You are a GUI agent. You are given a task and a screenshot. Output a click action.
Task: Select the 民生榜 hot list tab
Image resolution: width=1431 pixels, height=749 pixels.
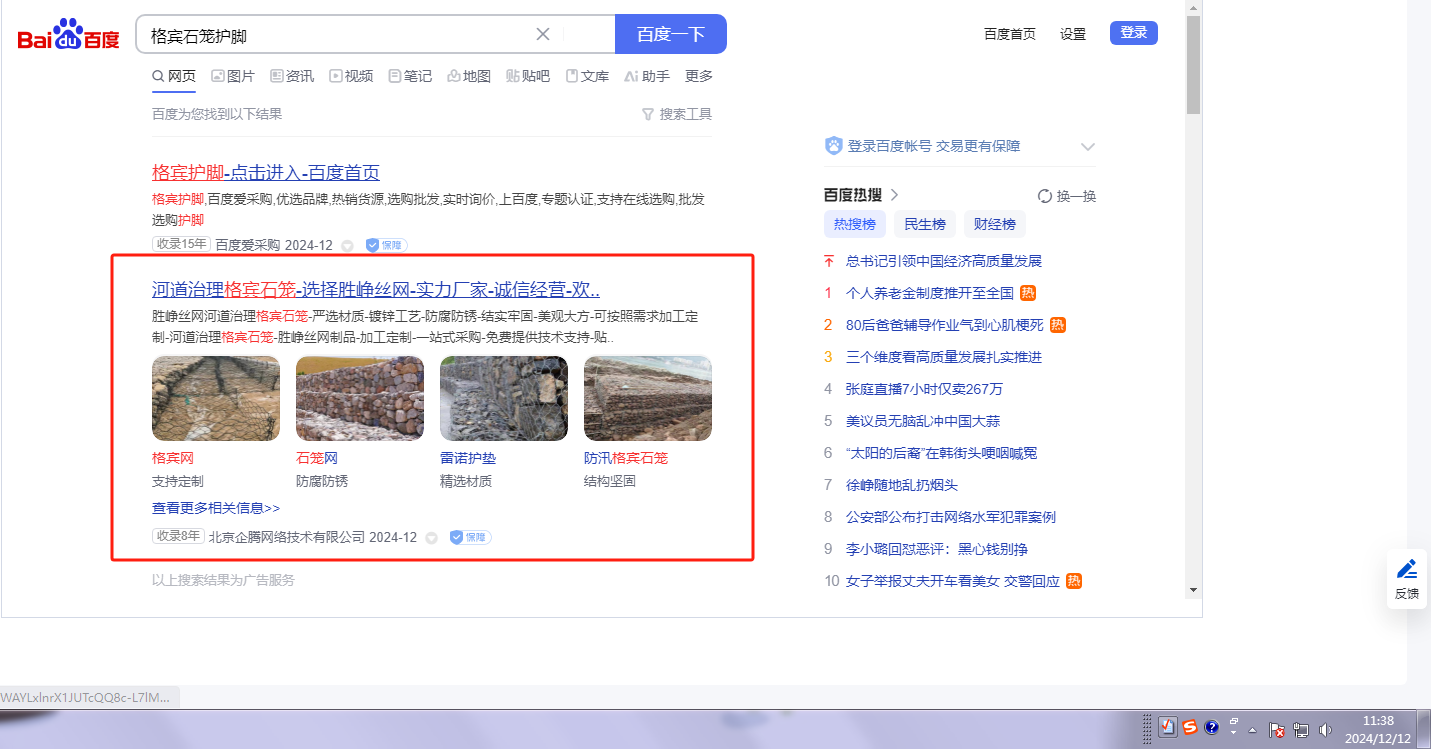pos(925,224)
